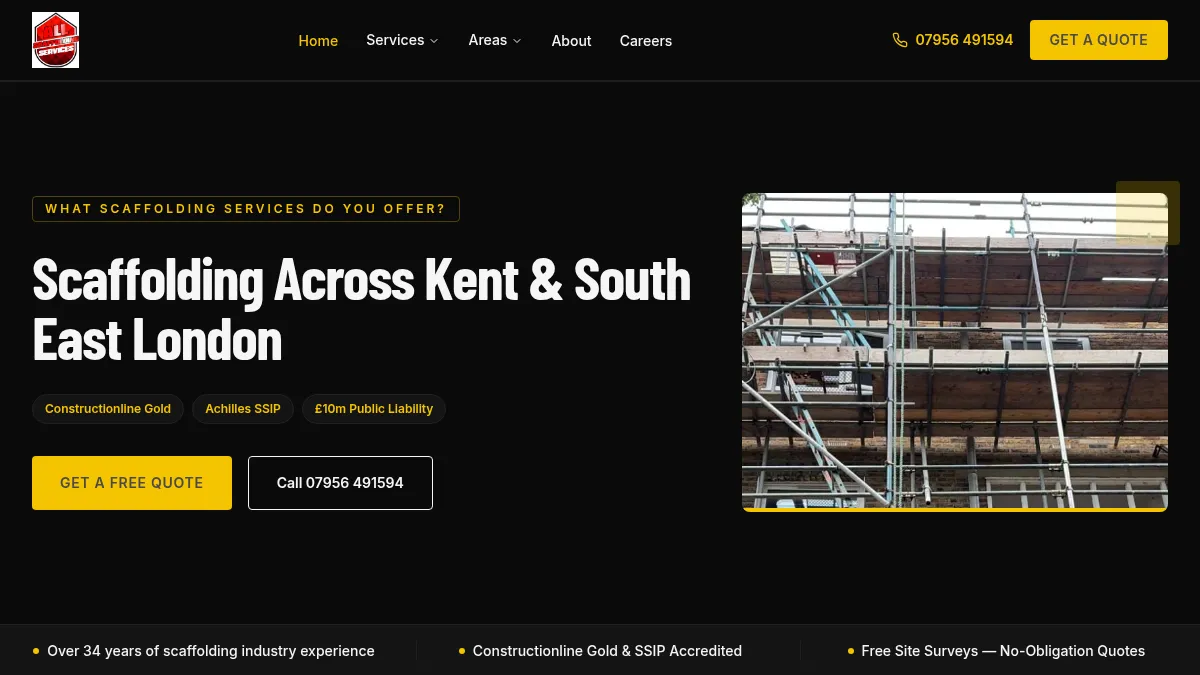Click the GET A QUOTE header button
The image size is (1200, 675).
[x=1099, y=40]
